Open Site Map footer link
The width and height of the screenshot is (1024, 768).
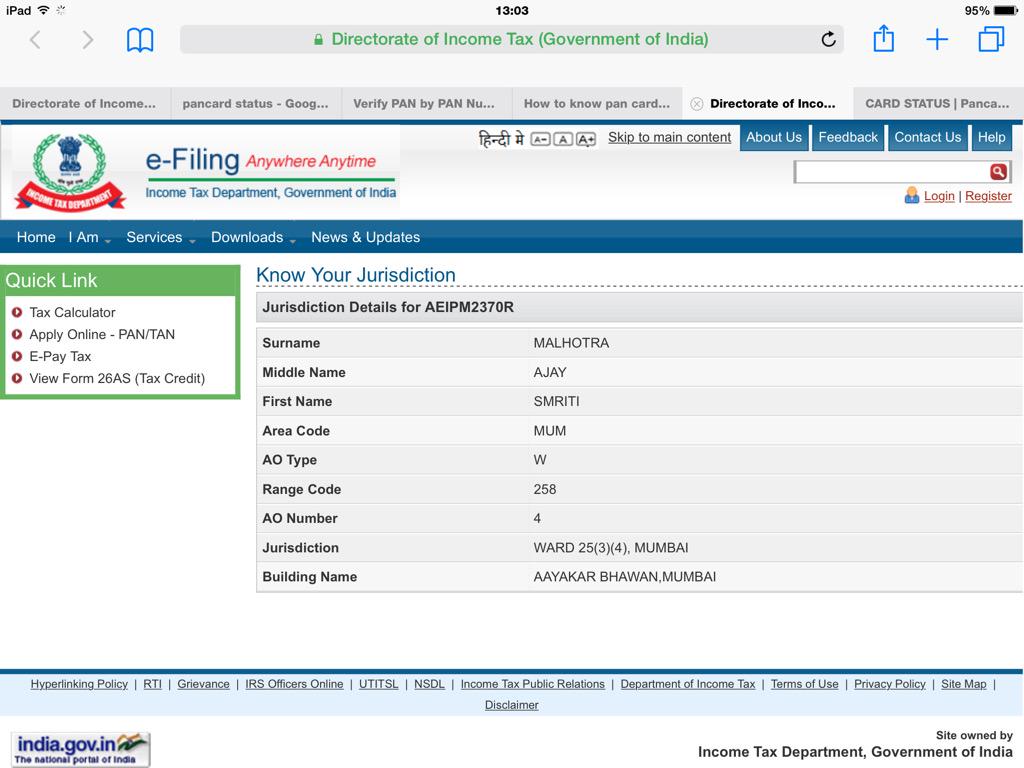pos(963,684)
